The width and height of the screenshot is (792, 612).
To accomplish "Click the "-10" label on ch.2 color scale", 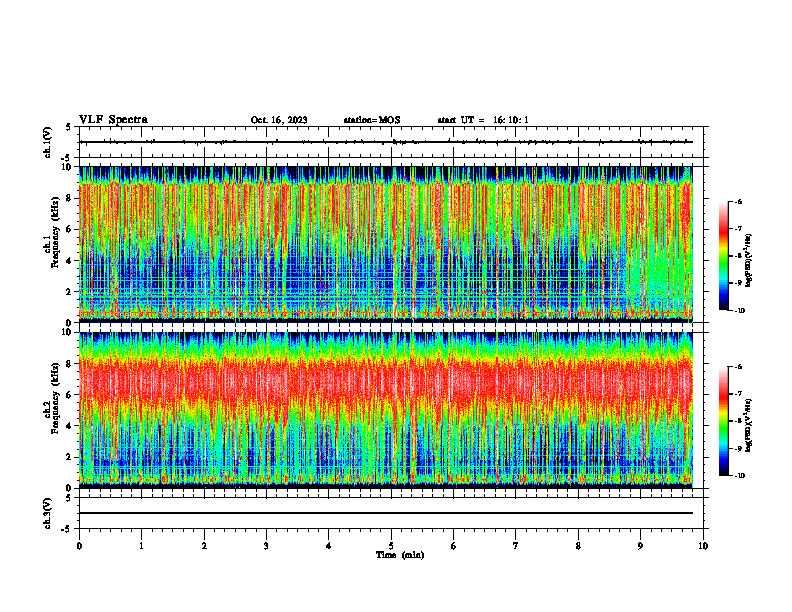I will [739, 476].
